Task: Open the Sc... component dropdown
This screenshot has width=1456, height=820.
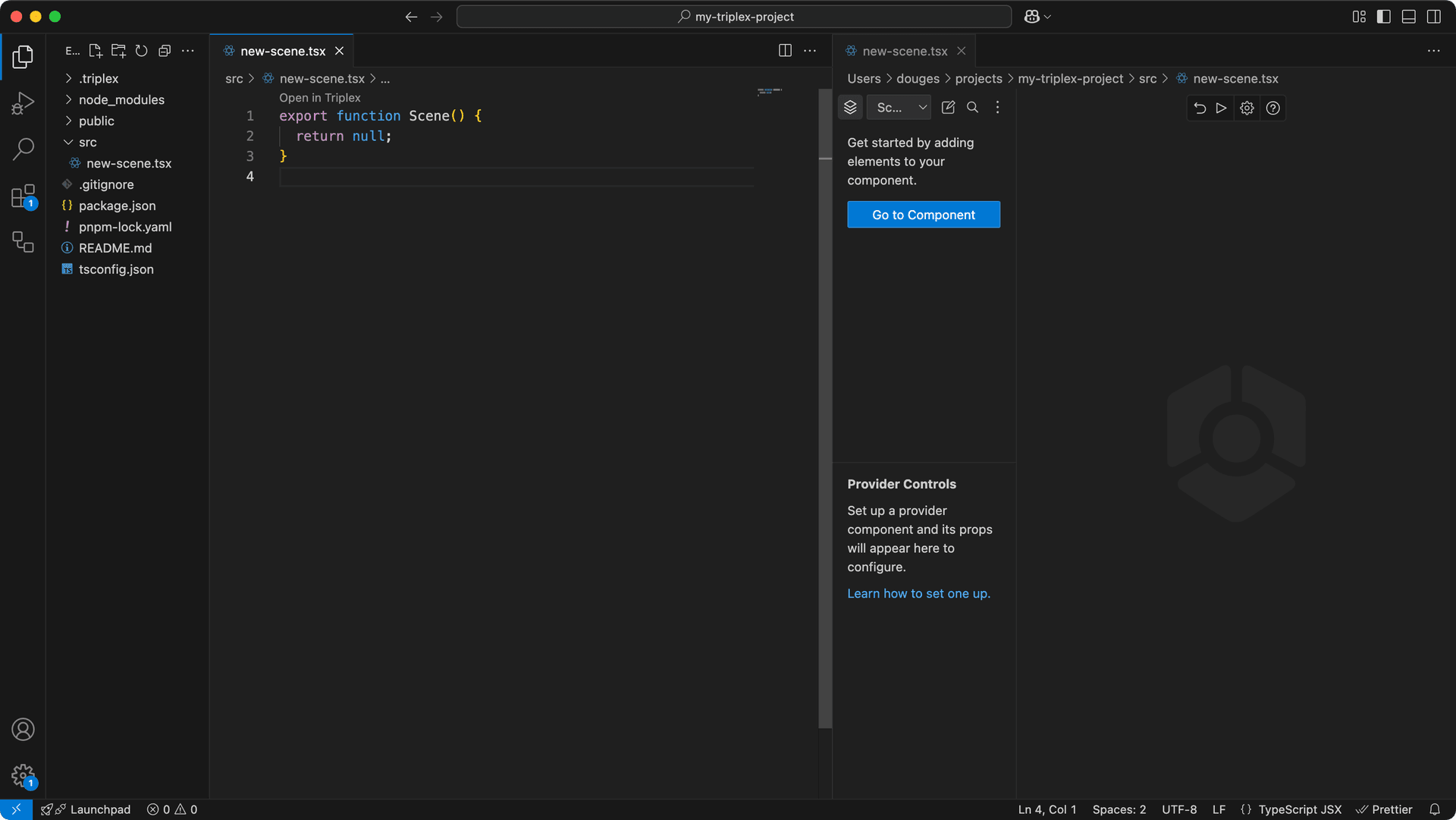Action: pos(899,108)
